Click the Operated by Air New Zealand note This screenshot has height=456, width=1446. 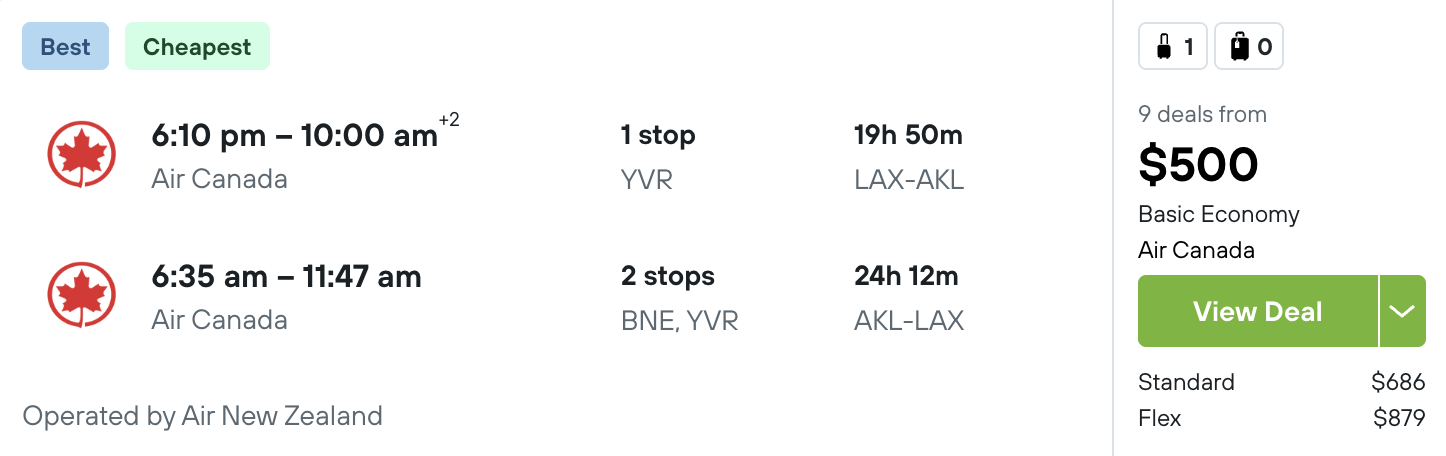[202, 416]
